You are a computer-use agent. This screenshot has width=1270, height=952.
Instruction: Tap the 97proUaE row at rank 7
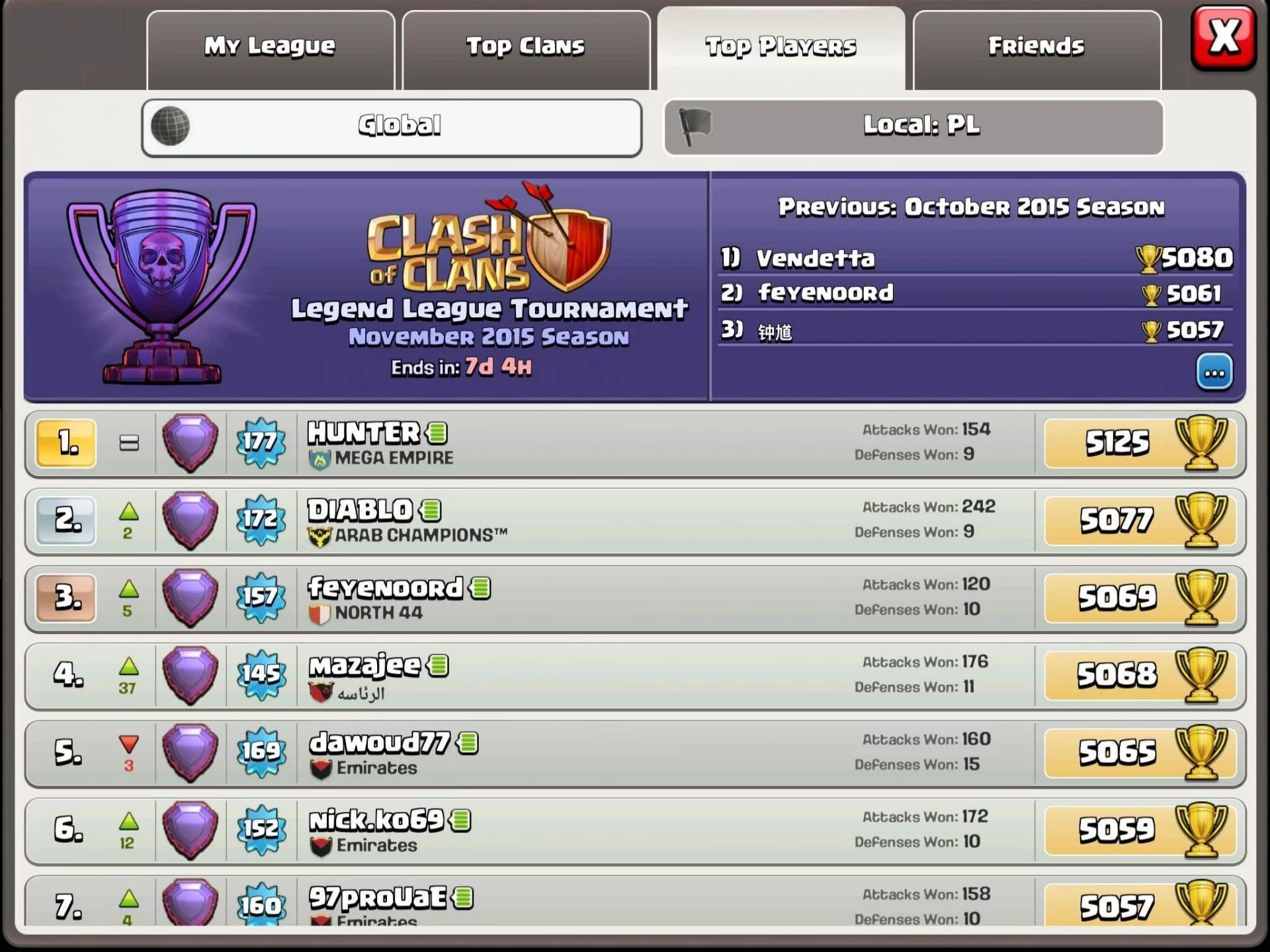635,902
